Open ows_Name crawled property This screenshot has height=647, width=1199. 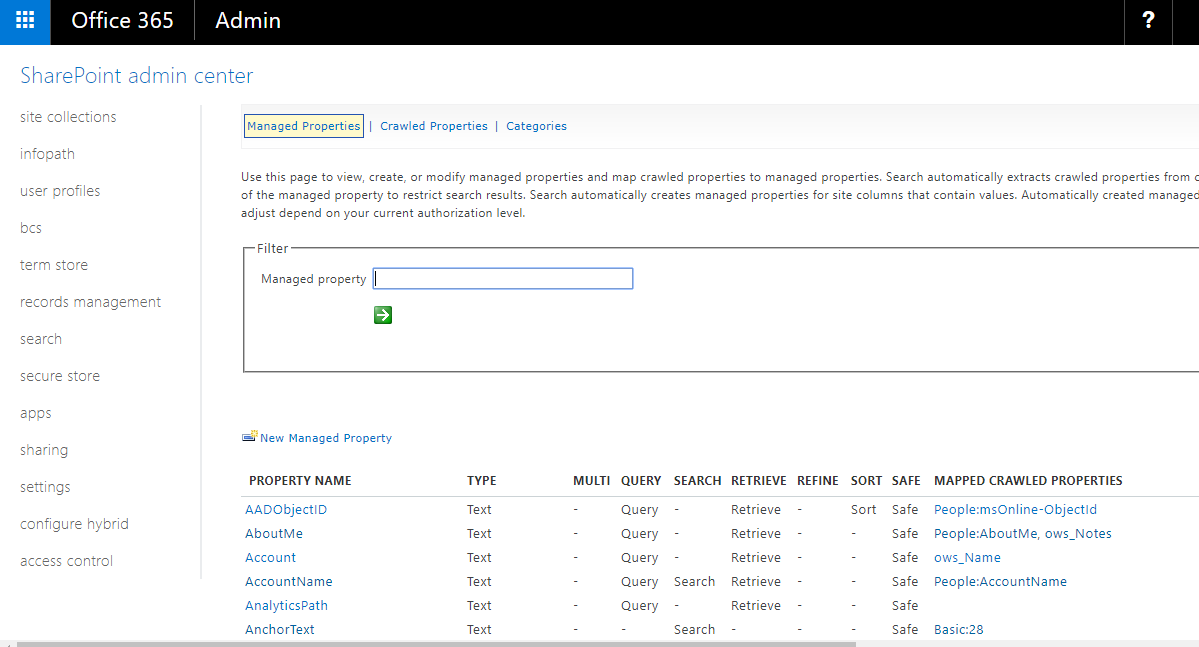tap(967, 558)
